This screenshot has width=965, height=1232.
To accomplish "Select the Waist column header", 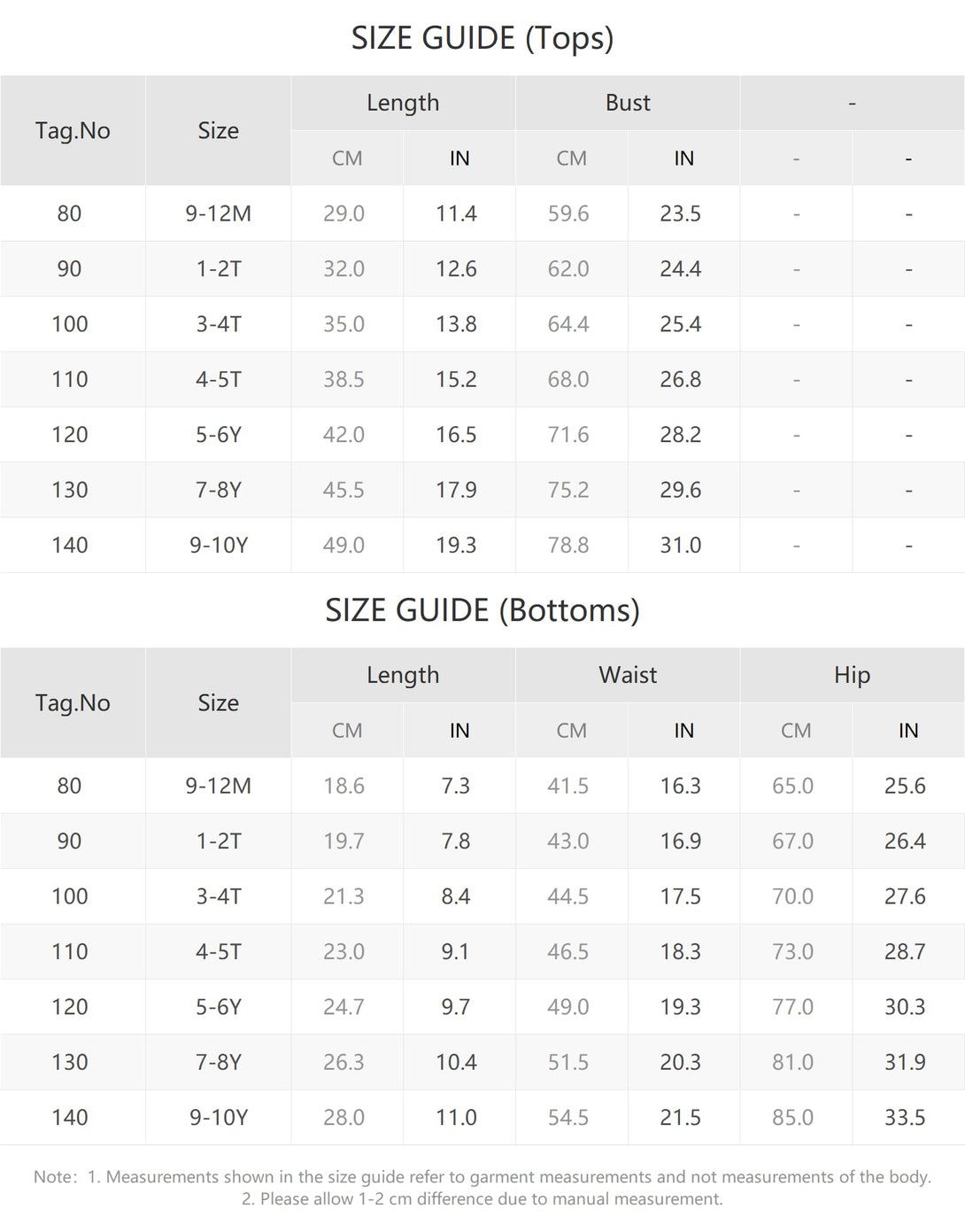I will click(628, 675).
